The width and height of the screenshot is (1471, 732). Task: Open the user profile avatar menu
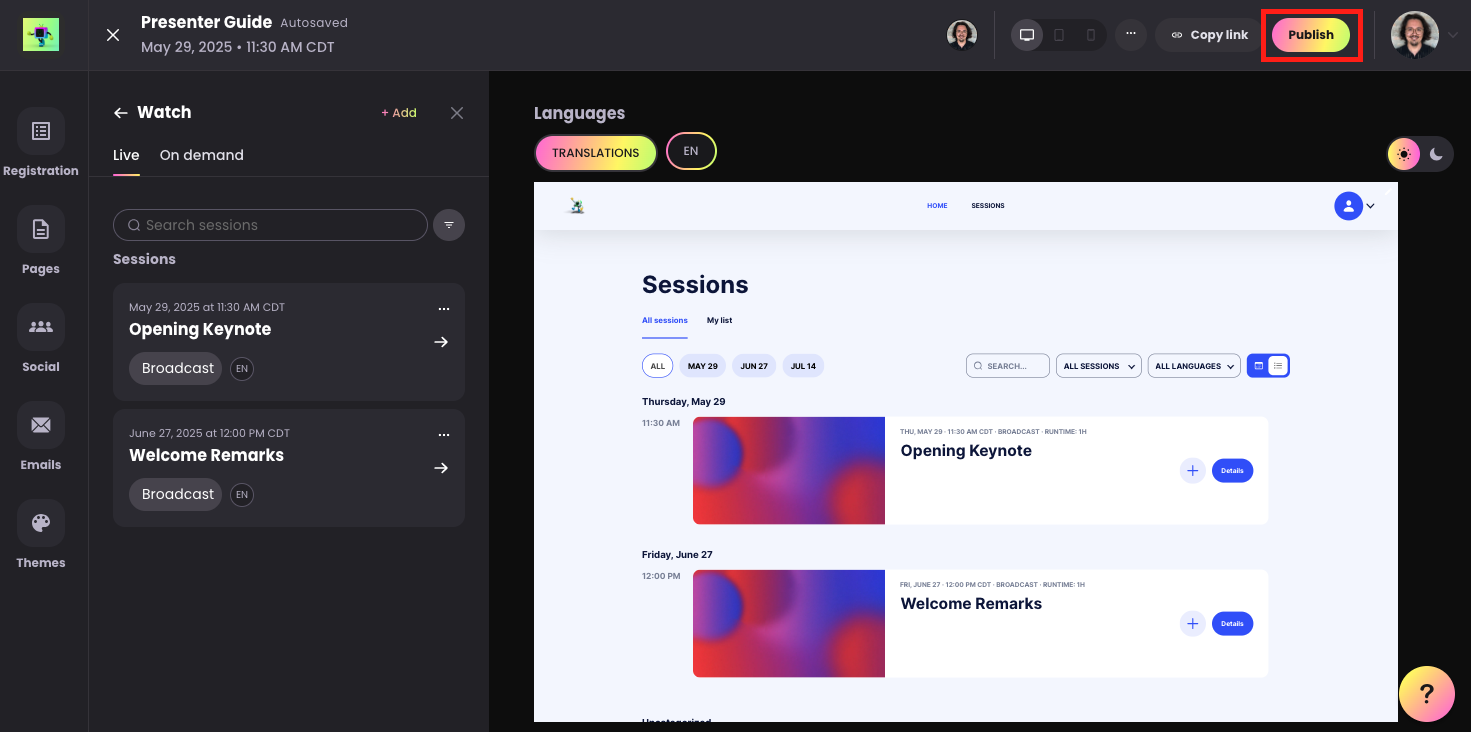point(1415,35)
